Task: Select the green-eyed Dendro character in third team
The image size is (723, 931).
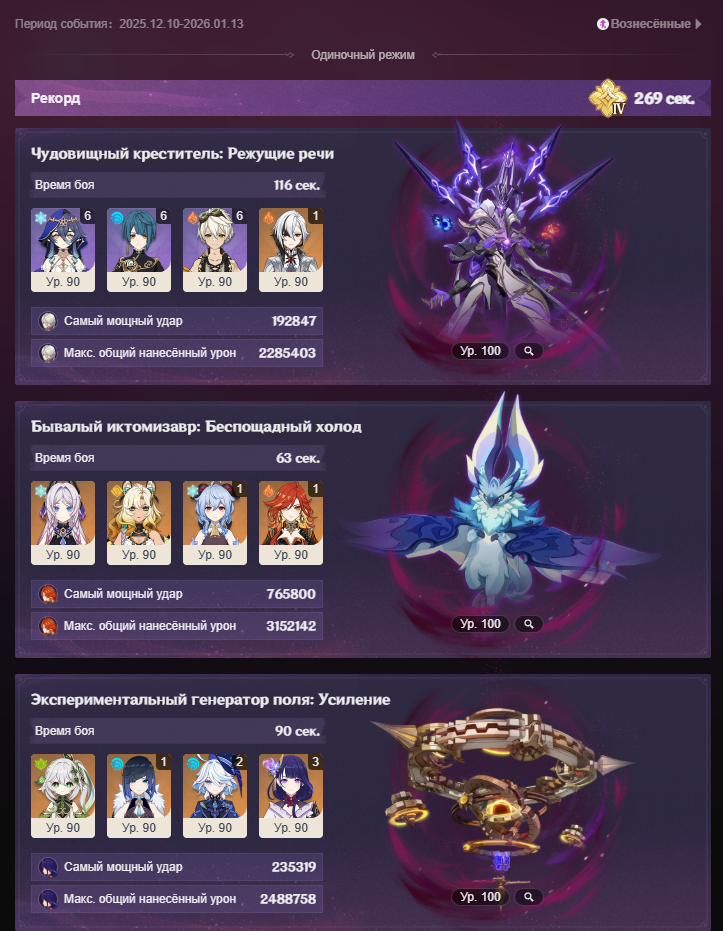Action: (x=63, y=796)
